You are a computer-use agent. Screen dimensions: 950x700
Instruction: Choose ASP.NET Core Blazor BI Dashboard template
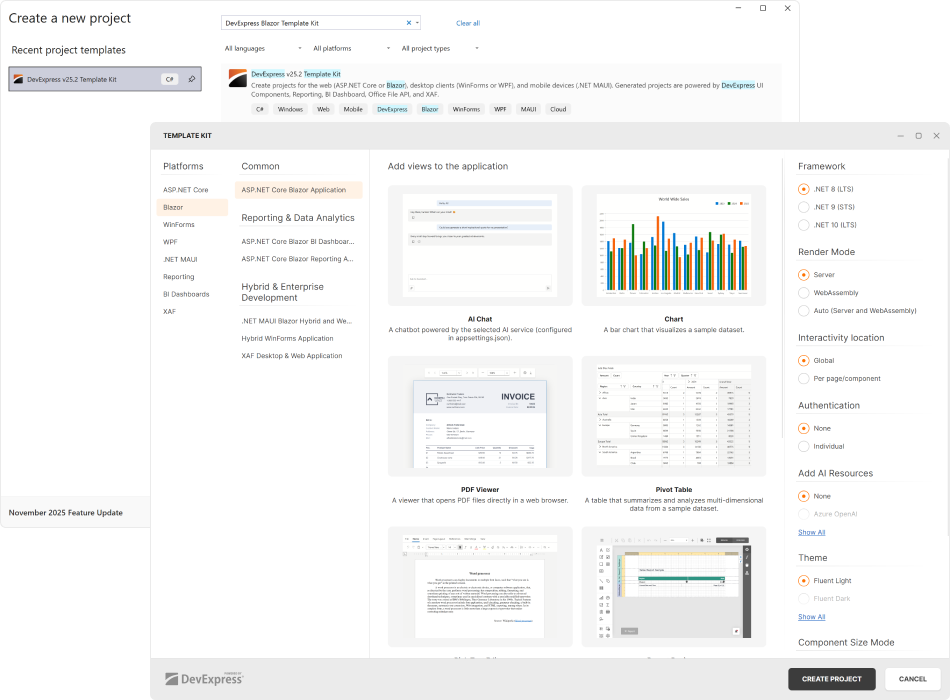[298, 241]
